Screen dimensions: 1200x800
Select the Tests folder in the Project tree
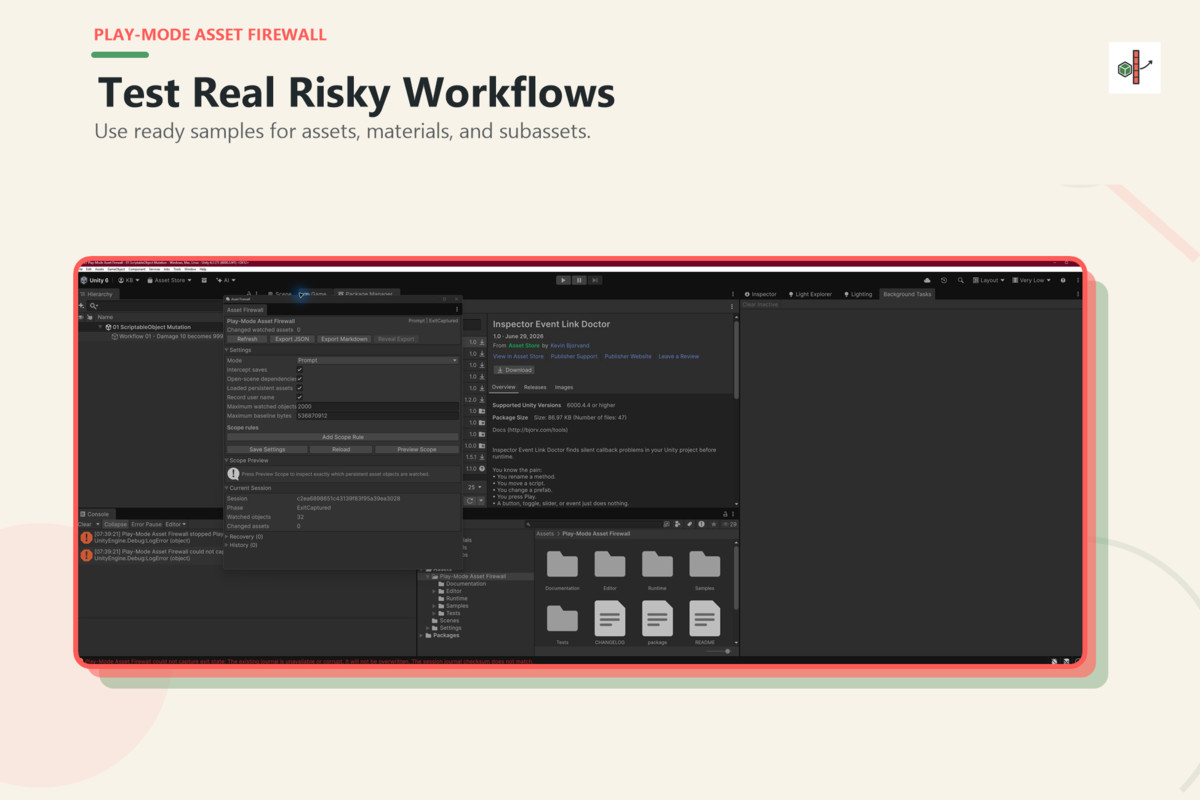(453, 613)
